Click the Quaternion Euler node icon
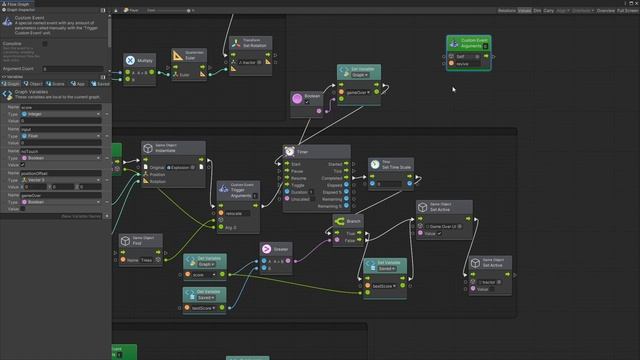The height and width of the screenshot is (360, 640). point(178,55)
